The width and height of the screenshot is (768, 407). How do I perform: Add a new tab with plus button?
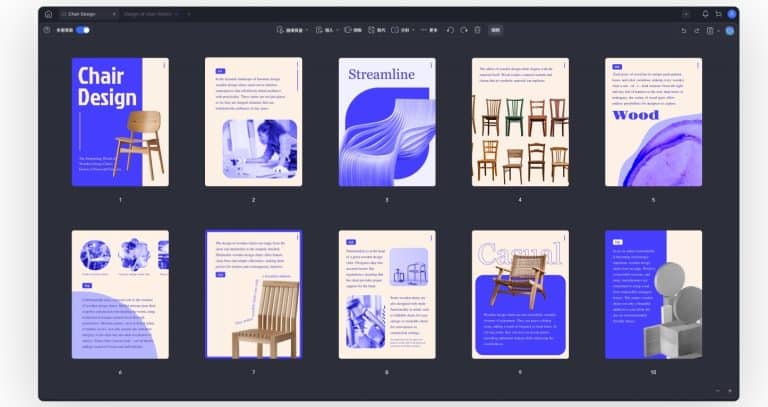[x=188, y=14]
